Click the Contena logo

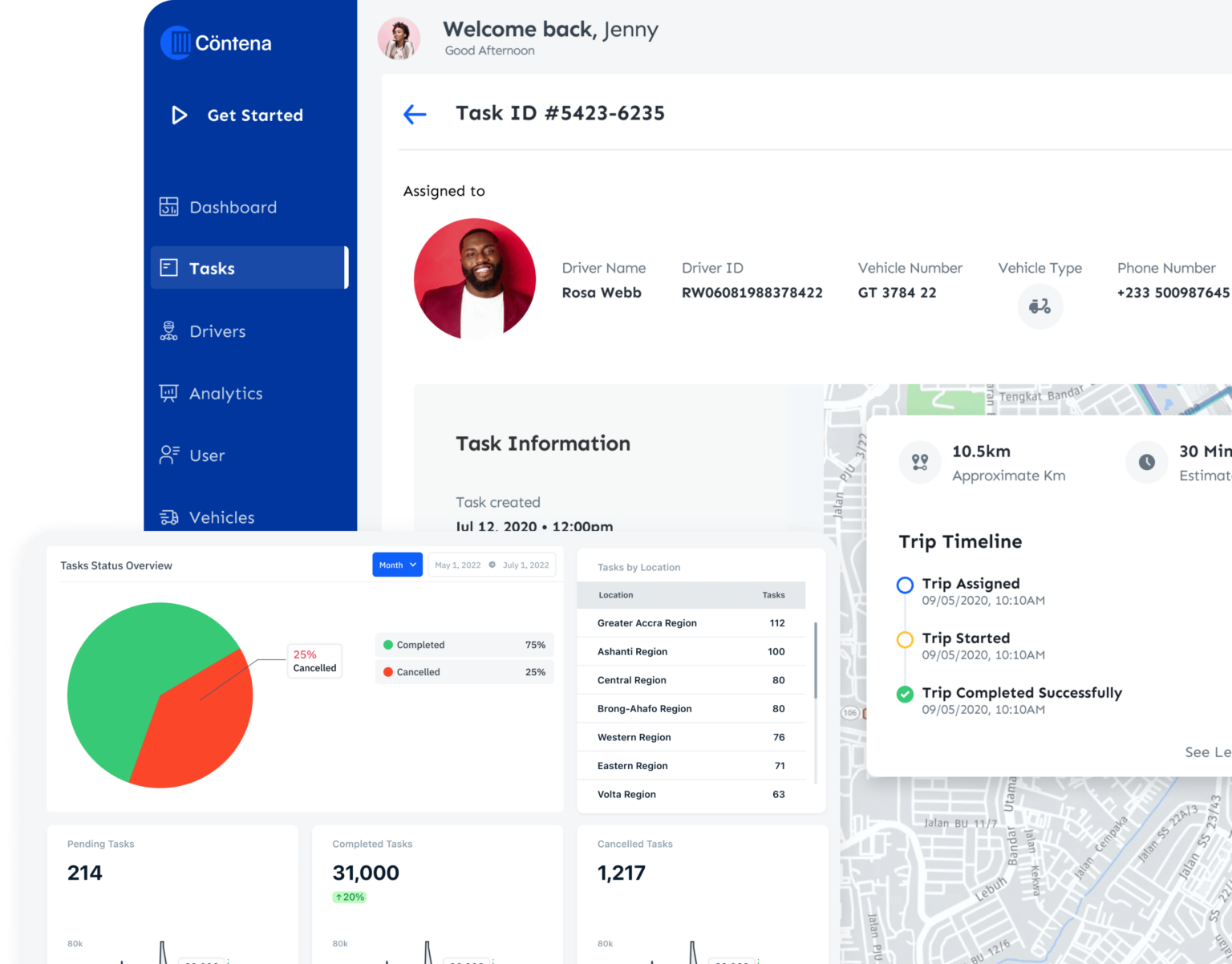pyautogui.click(x=215, y=43)
